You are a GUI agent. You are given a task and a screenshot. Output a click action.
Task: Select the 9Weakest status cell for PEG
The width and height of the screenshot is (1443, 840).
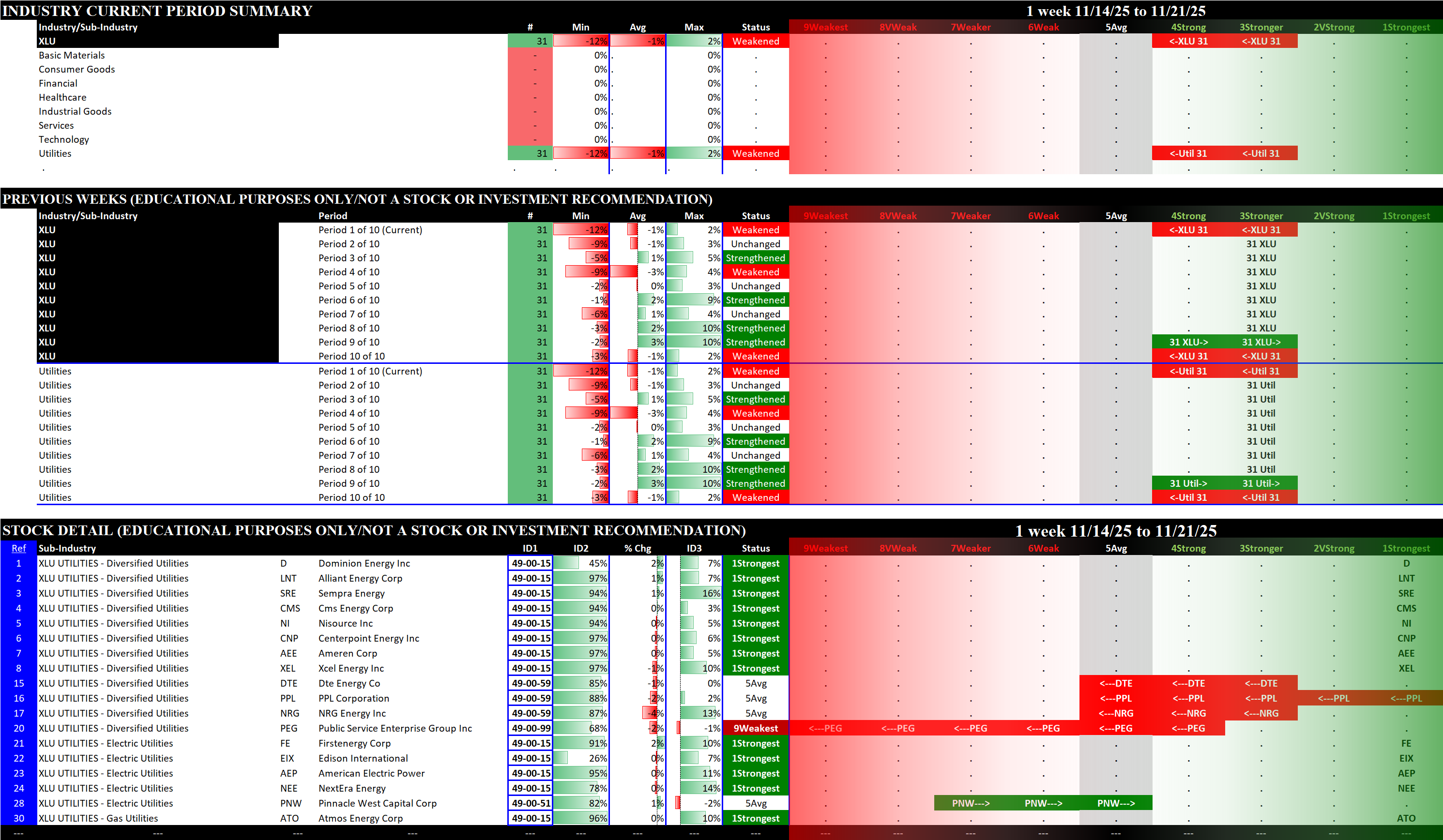click(x=755, y=728)
